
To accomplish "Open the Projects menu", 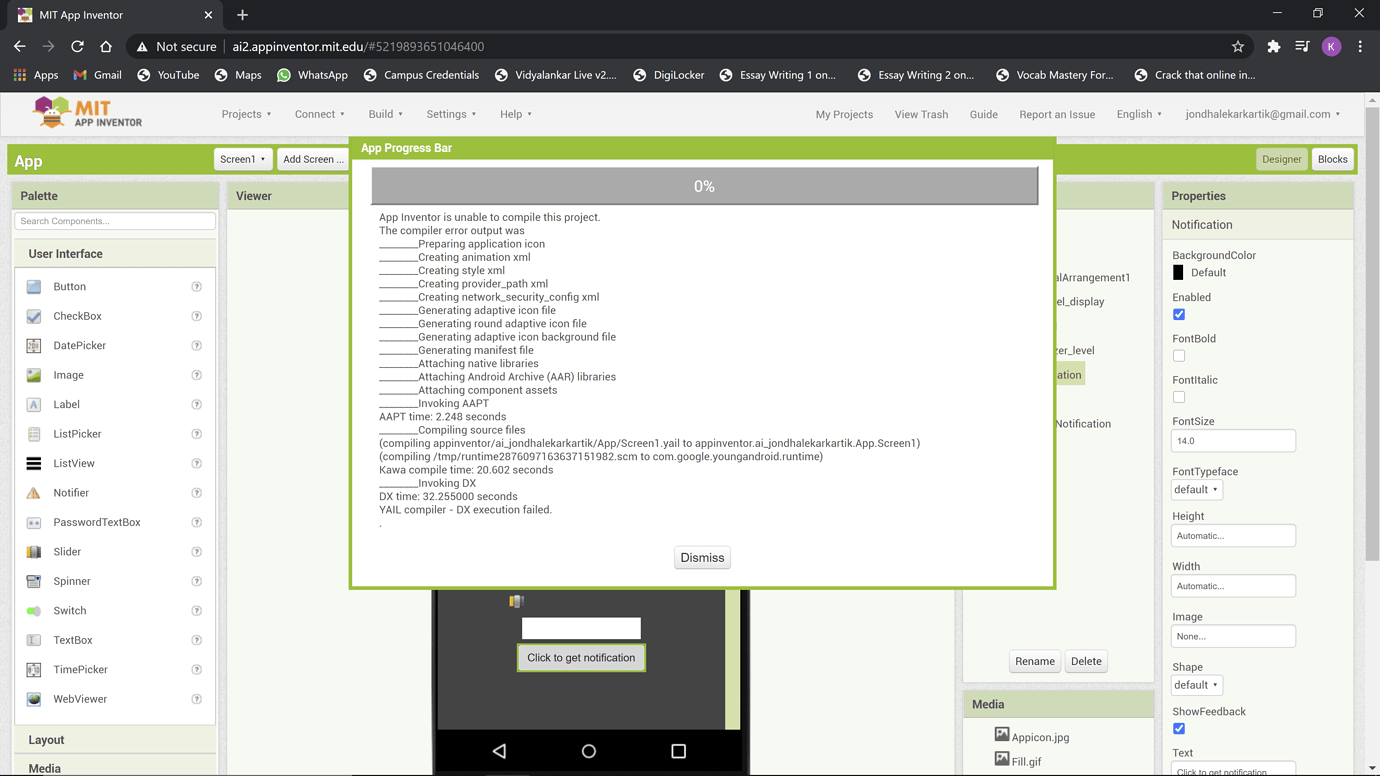I will (x=246, y=114).
